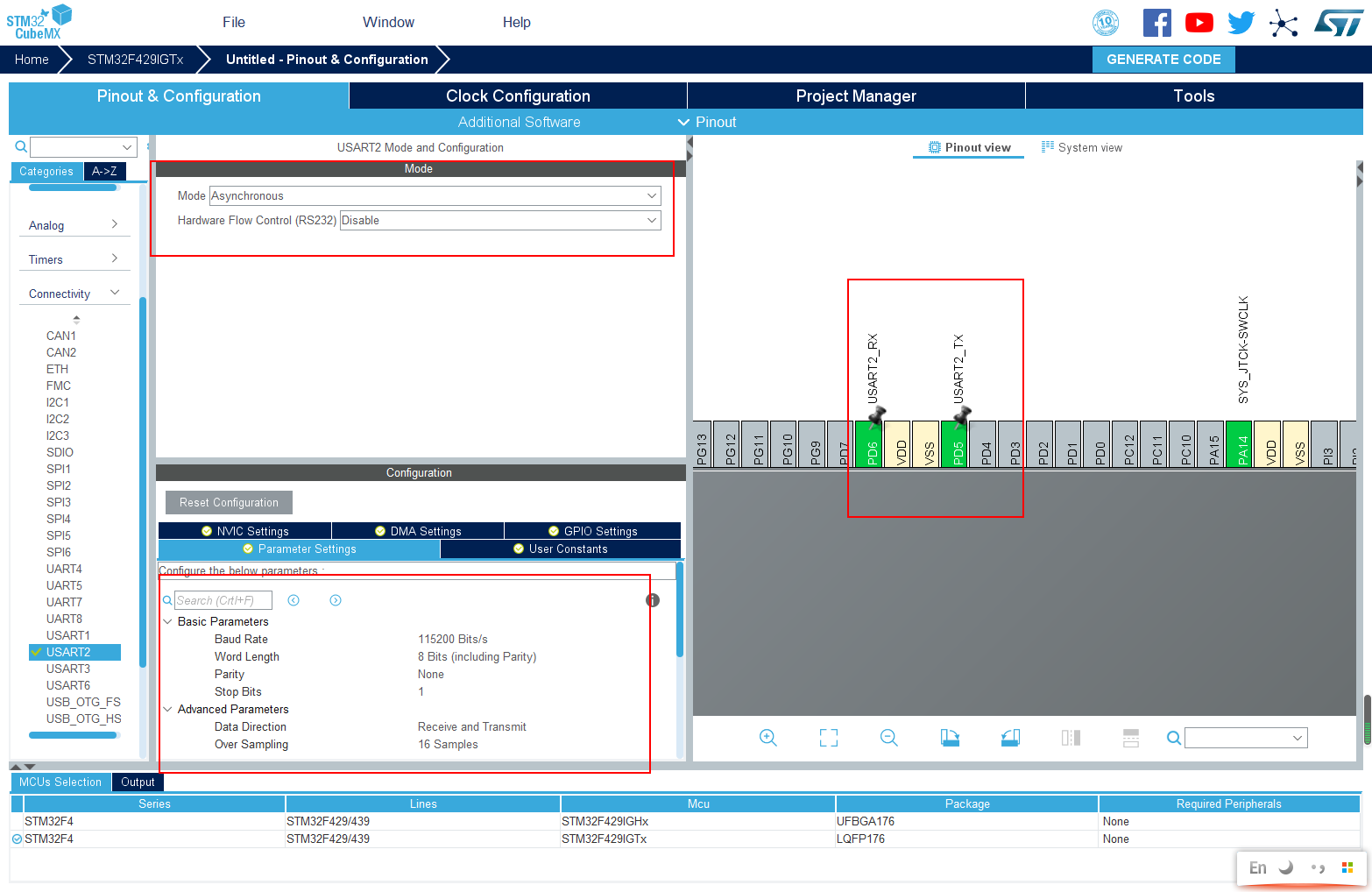This screenshot has width=1372, height=892.
Task: Open Hardware Flow Control dropdown
Action: click(500, 220)
